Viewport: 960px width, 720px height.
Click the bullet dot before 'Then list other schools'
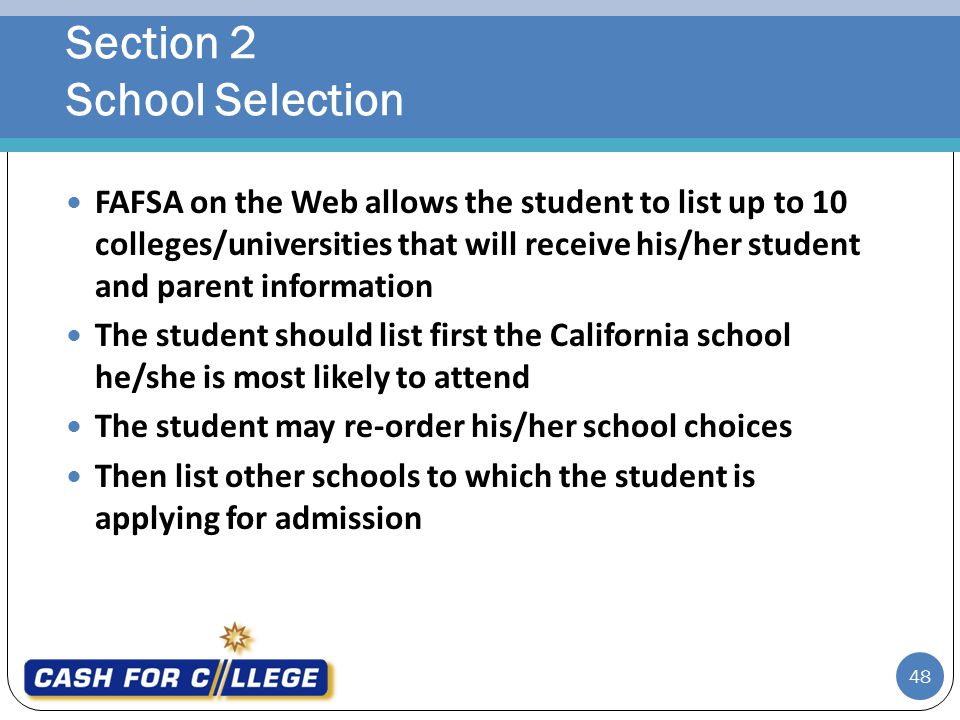point(75,476)
